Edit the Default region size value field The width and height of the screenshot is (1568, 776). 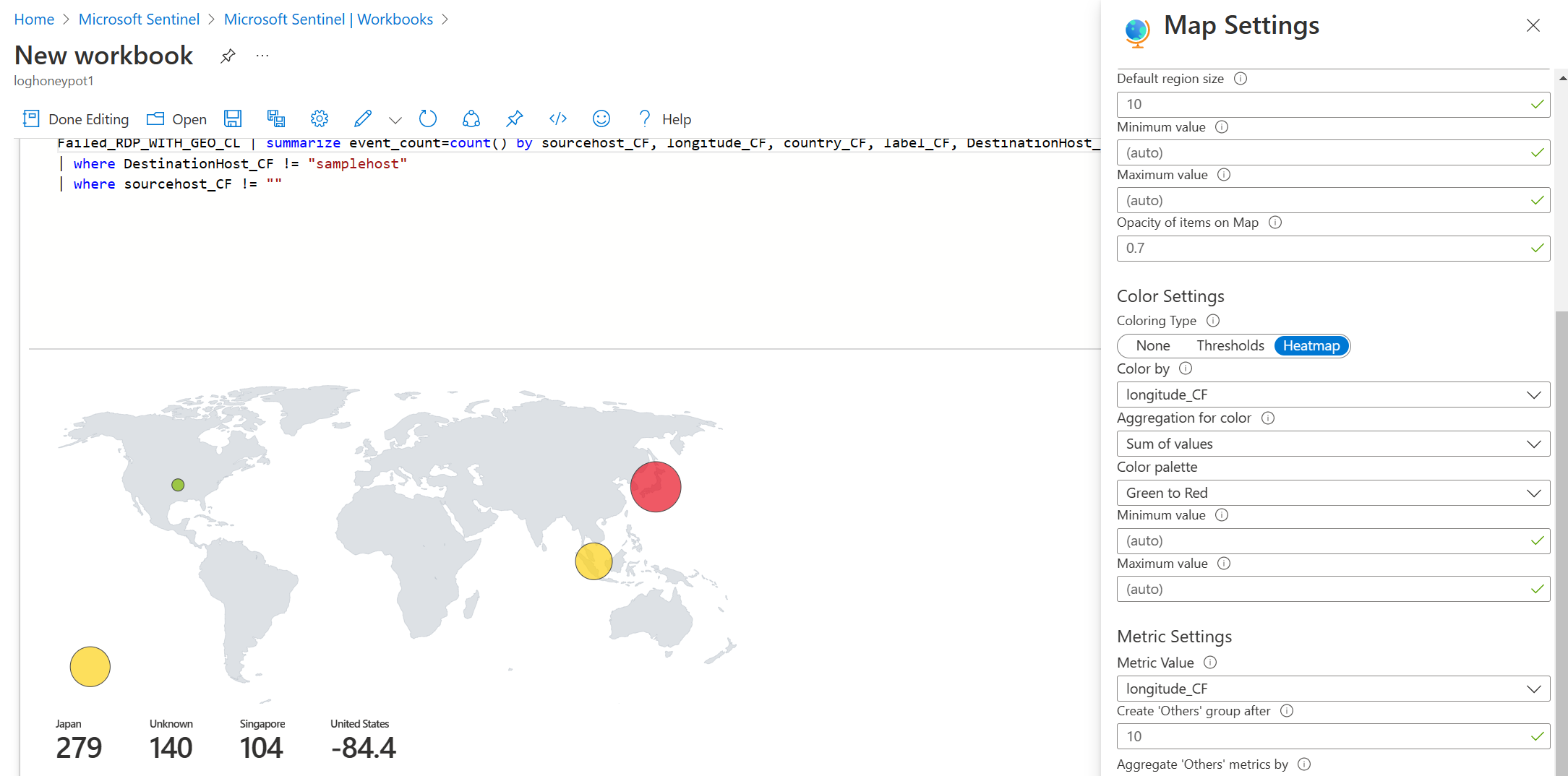pos(1332,104)
